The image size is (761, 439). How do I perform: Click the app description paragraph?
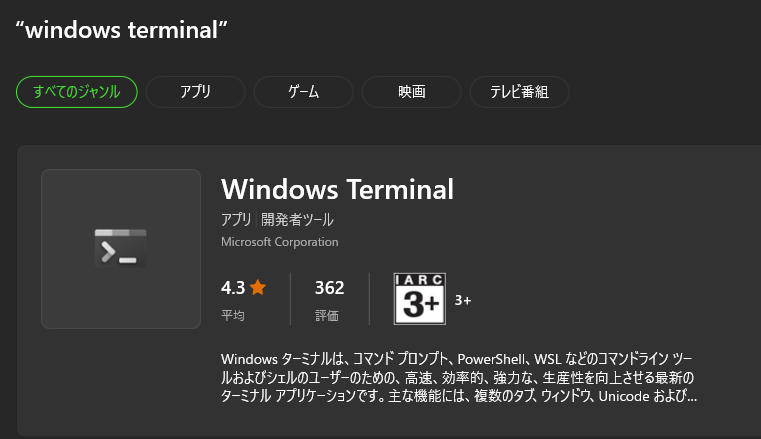point(459,377)
